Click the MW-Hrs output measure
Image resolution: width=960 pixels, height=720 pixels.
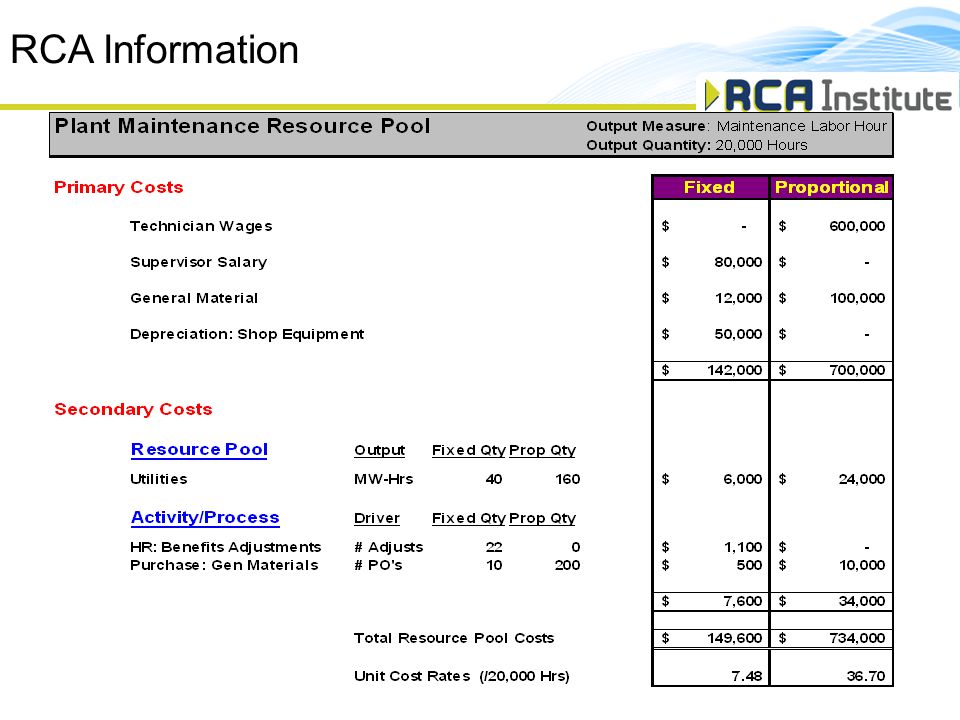tap(383, 479)
